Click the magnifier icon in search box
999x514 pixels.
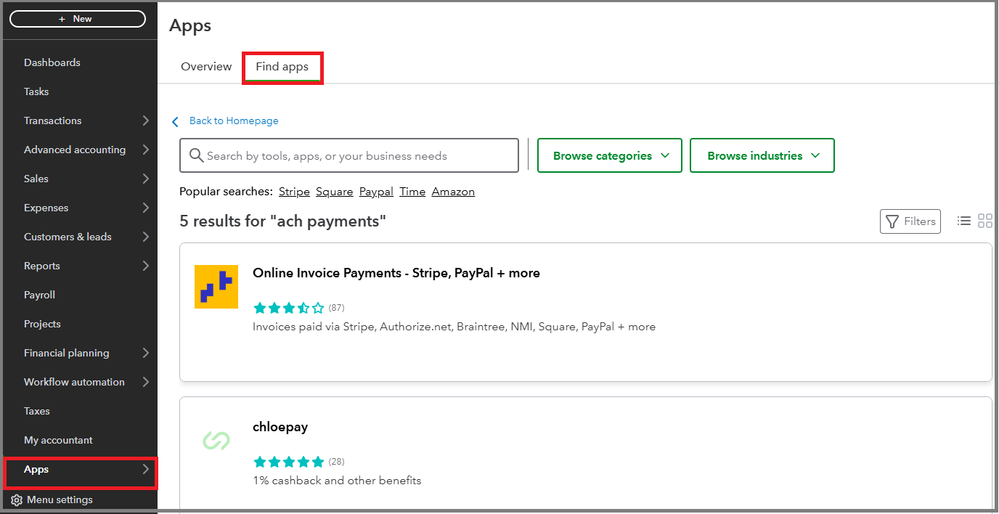(197, 155)
